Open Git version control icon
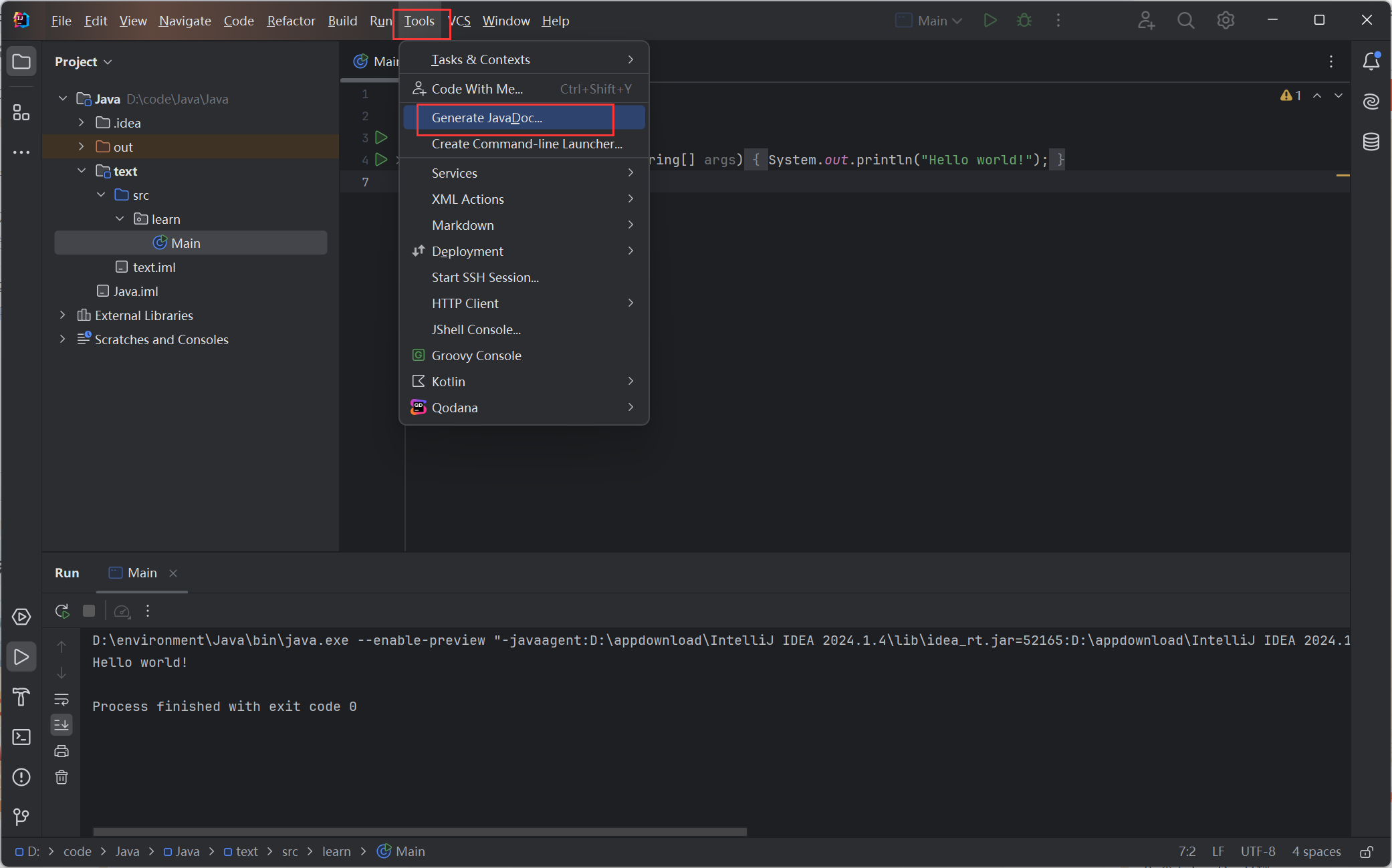Viewport: 1392px width, 868px height. click(21, 817)
